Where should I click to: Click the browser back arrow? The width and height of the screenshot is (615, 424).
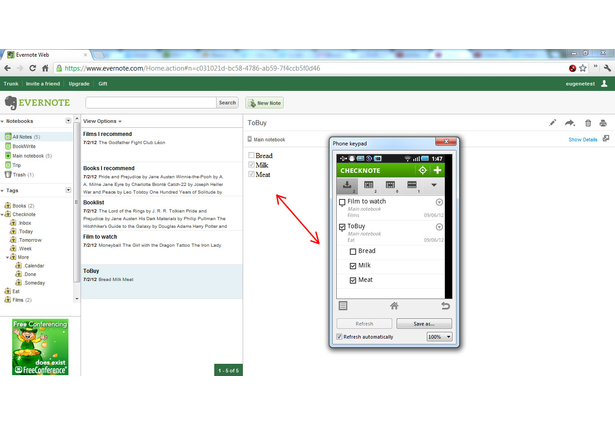click(x=7, y=68)
